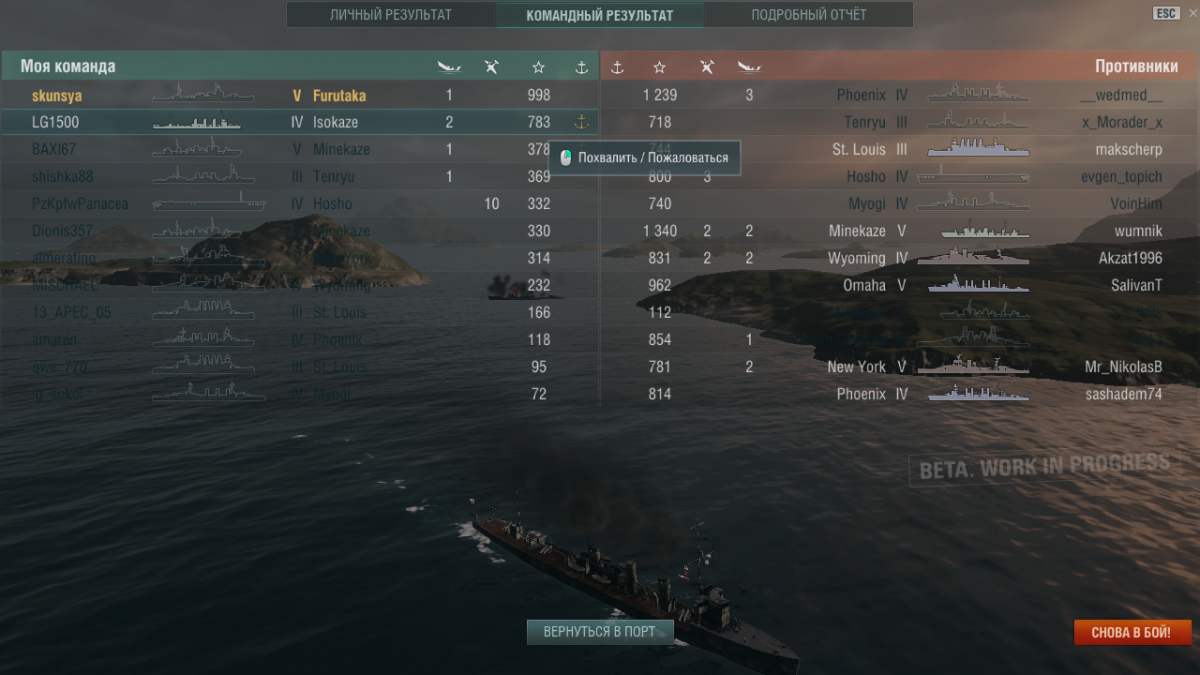
Task: Select the LG1500 Isokaze row
Action: point(300,122)
